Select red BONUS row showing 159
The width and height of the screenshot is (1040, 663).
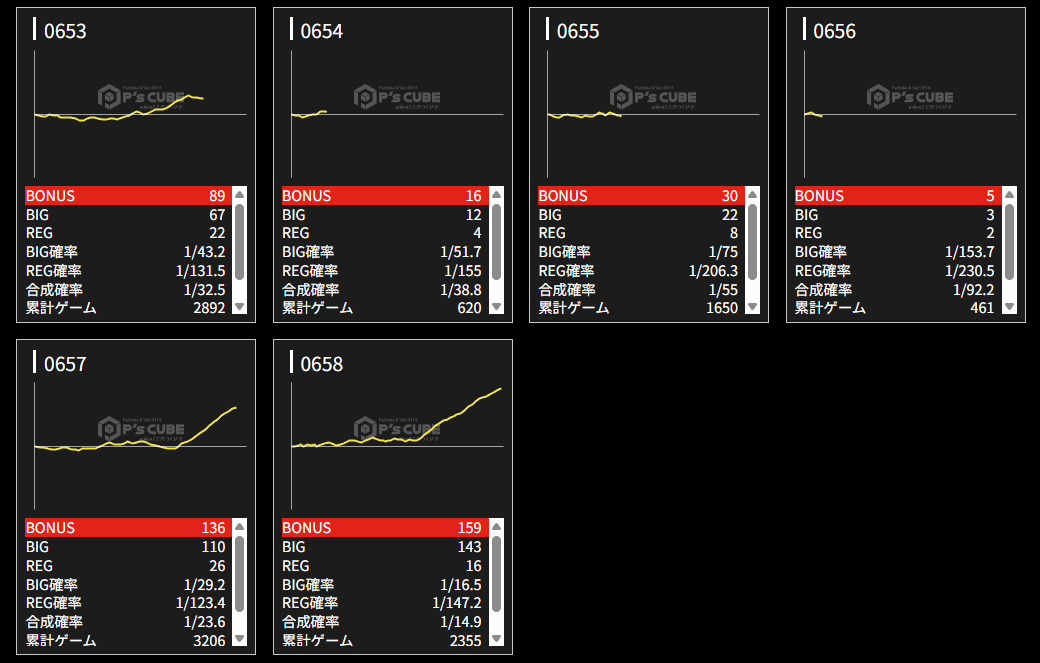383,527
